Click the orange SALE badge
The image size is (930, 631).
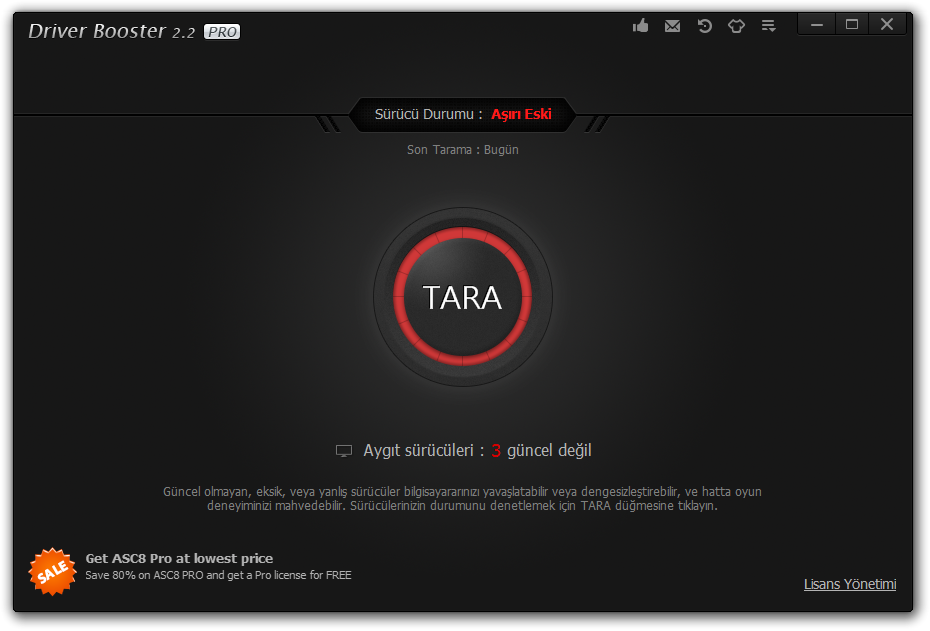click(52, 571)
